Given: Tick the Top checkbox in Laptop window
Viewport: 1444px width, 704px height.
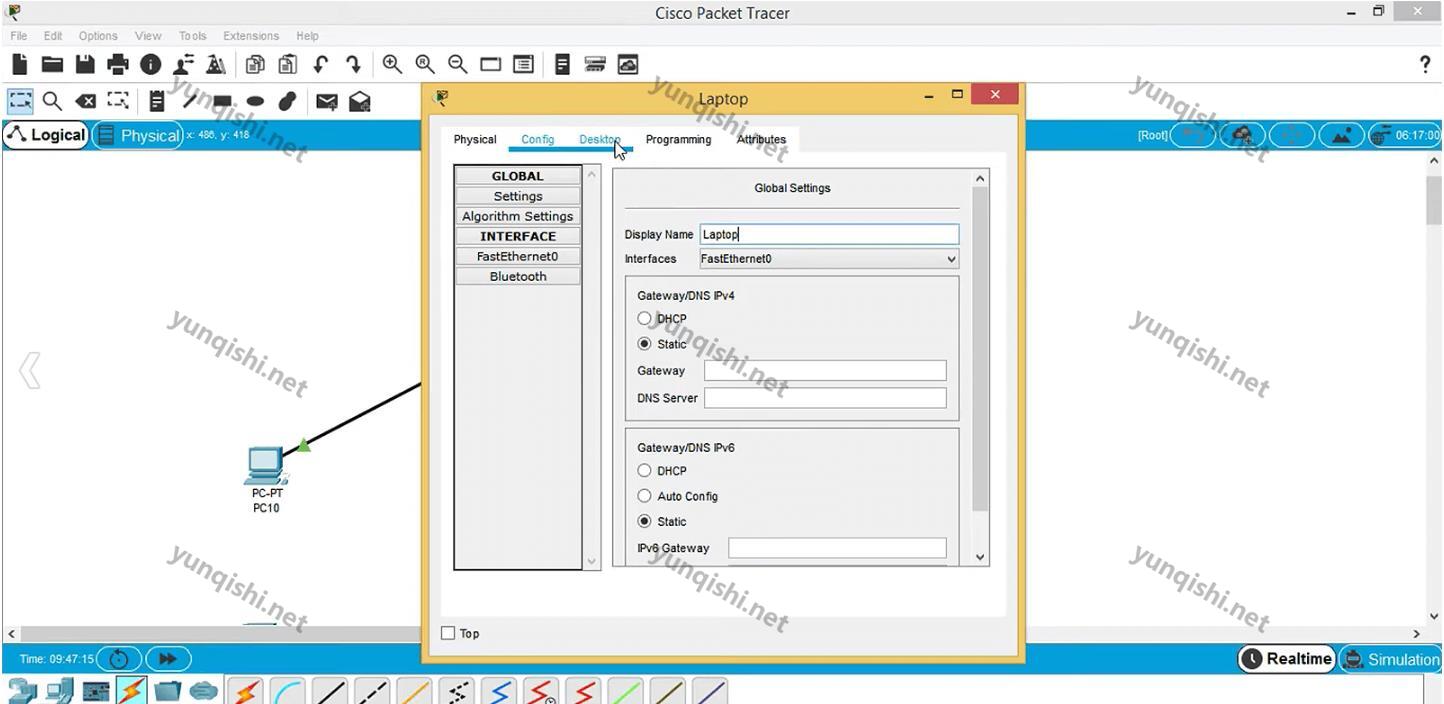Looking at the screenshot, I should (x=448, y=633).
